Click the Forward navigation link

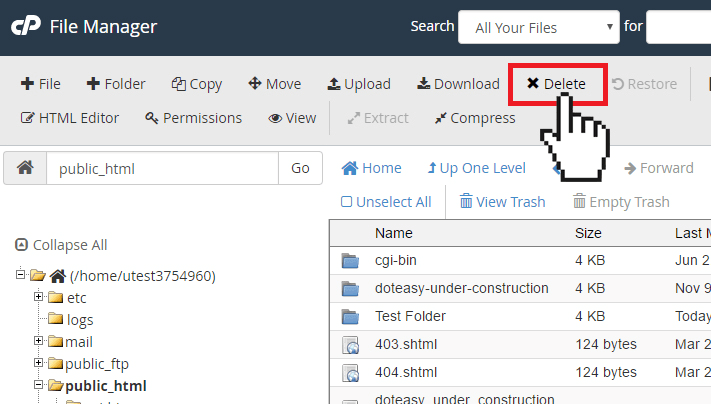pos(659,168)
